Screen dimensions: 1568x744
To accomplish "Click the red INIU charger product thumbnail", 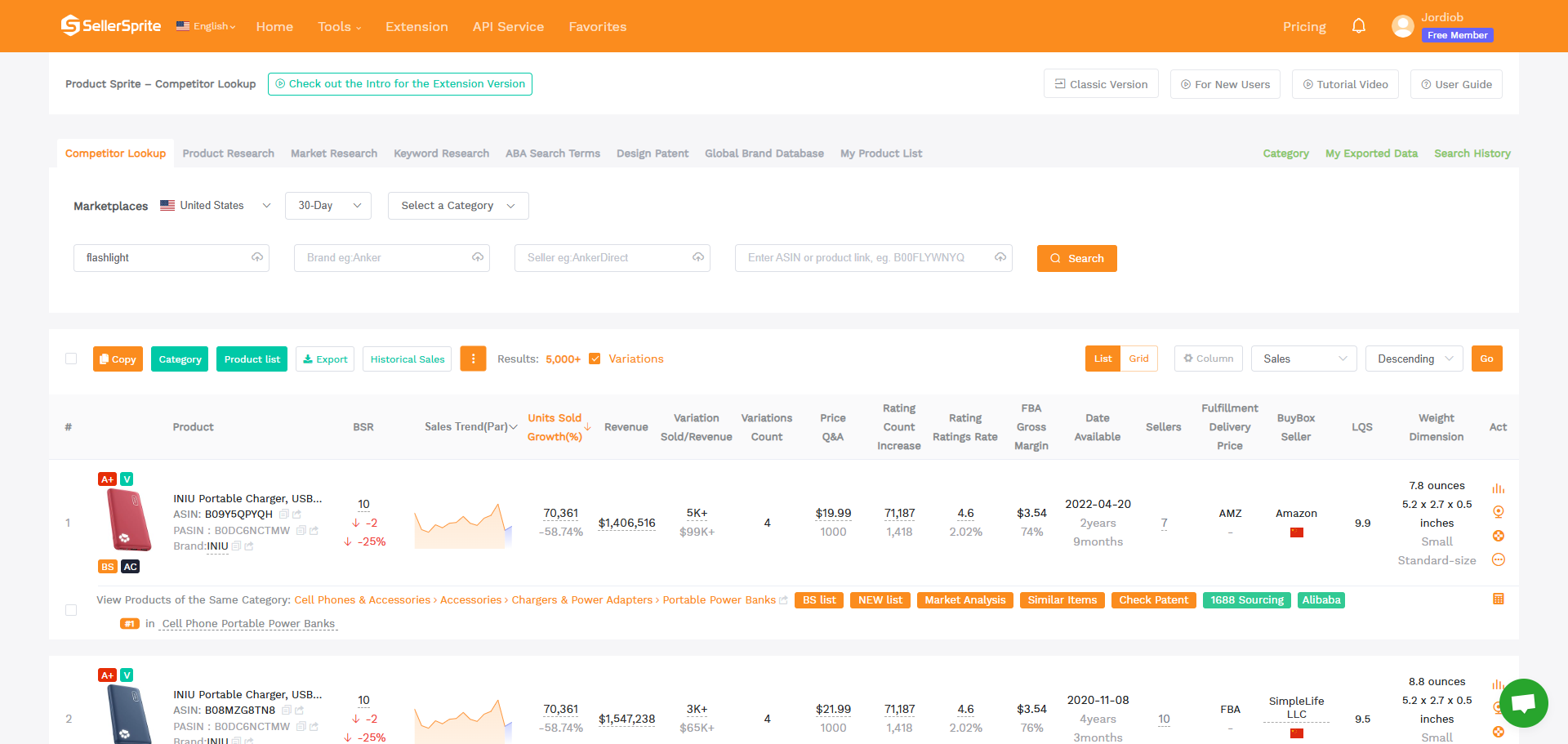I will click(129, 520).
